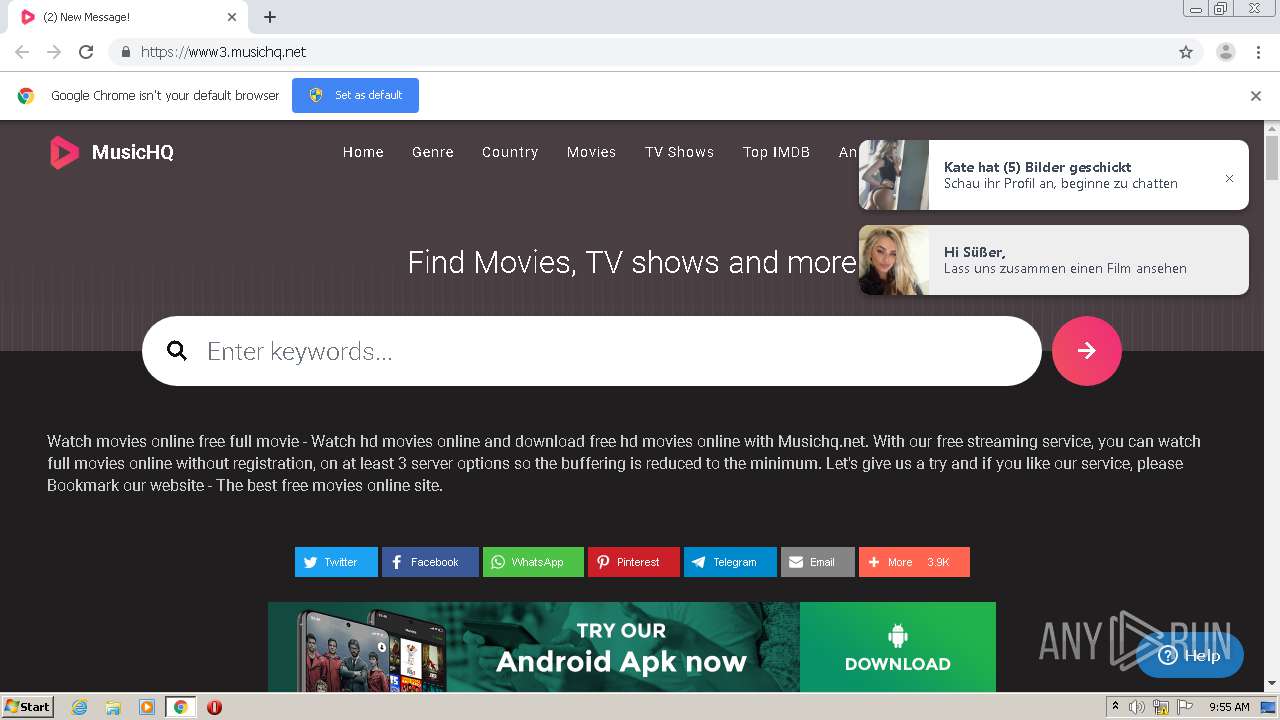
Task: Close the Kate notification popup
Action: [1229, 178]
